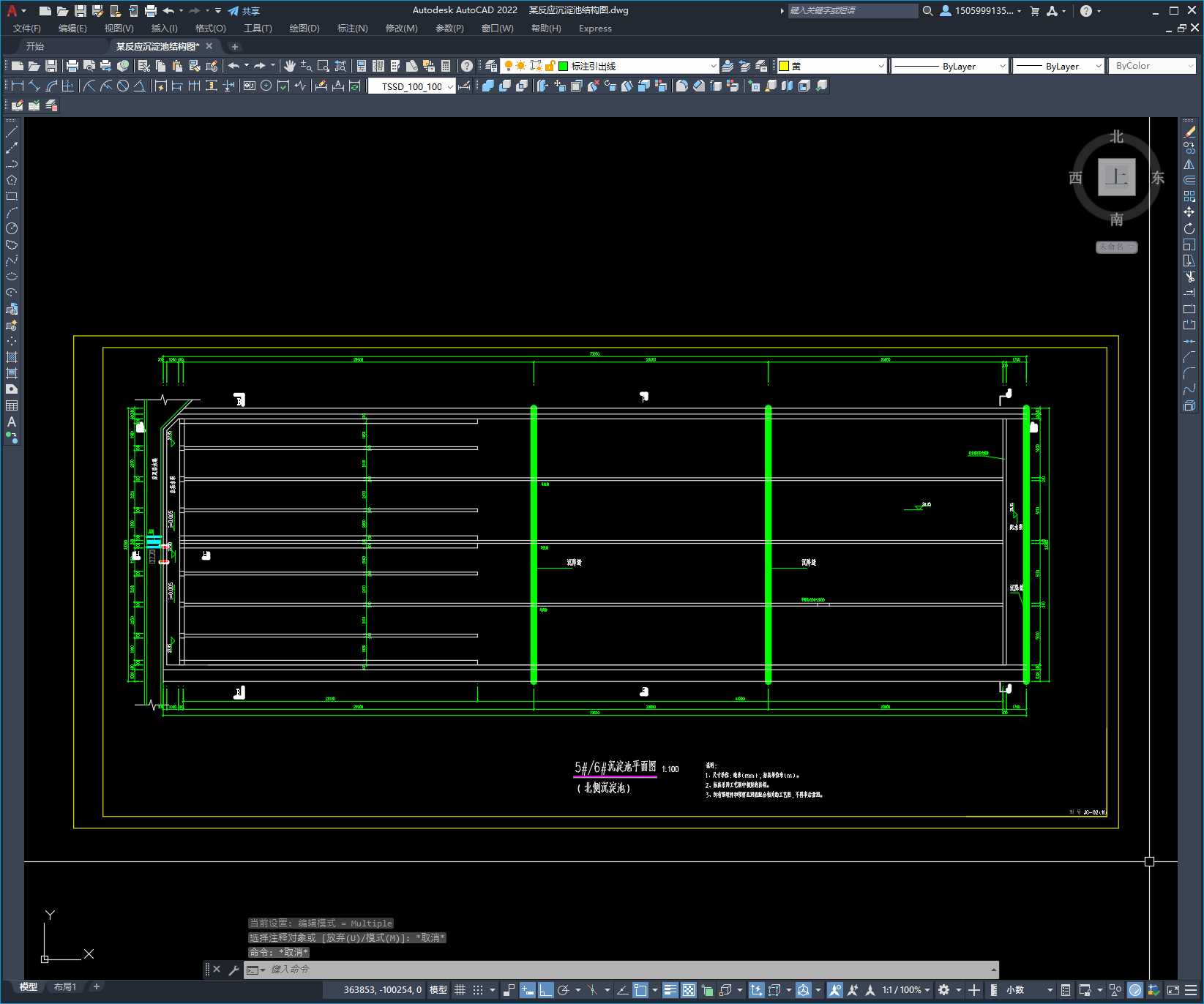Click the Pan (hand) tool icon
This screenshot has height=1004, width=1204.
click(x=290, y=66)
